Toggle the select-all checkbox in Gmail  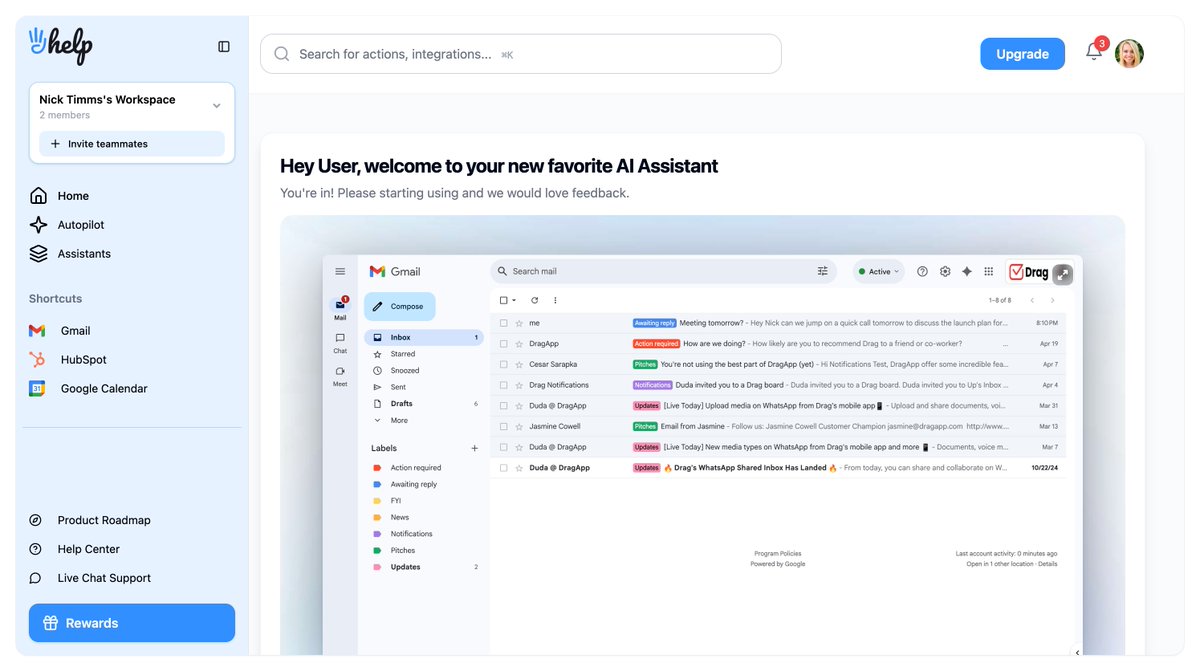coord(505,300)
